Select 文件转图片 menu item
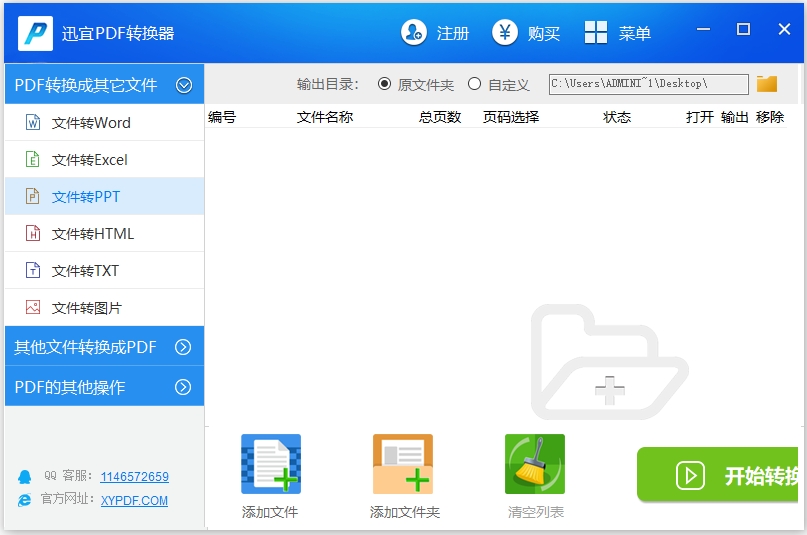Viewport: 807px width, 535px height. pyautogui.click(x=104, y=308)
